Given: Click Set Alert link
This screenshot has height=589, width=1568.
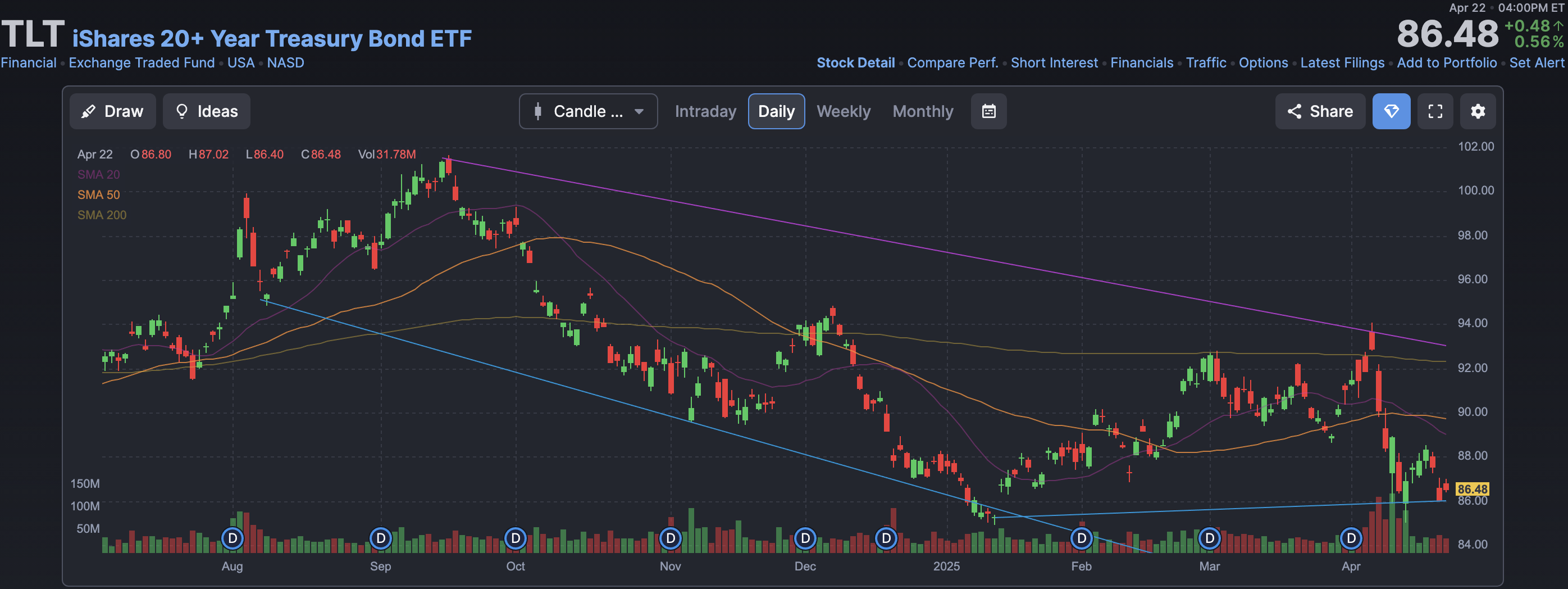Looking at the screenshot, I should coord(1537,63).
